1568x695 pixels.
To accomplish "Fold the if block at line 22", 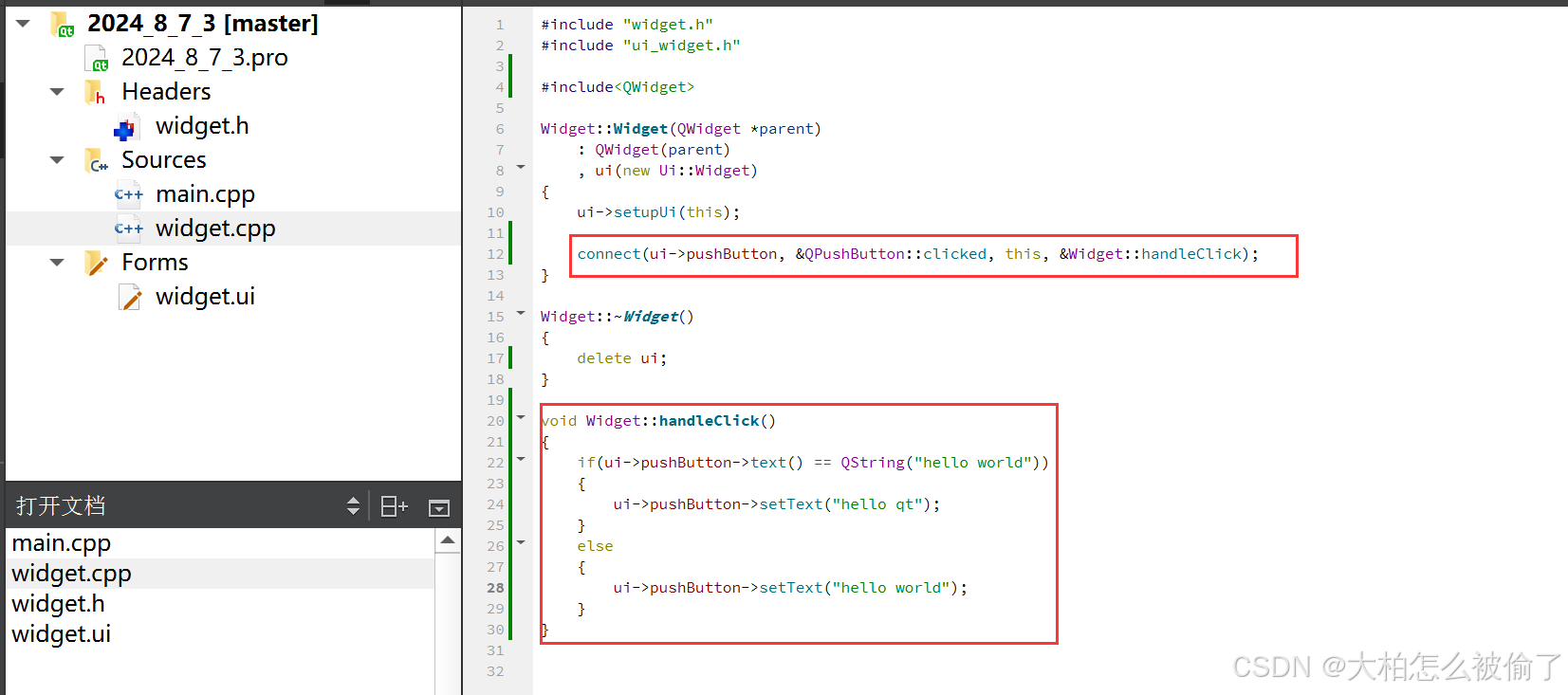I will 521,459.
